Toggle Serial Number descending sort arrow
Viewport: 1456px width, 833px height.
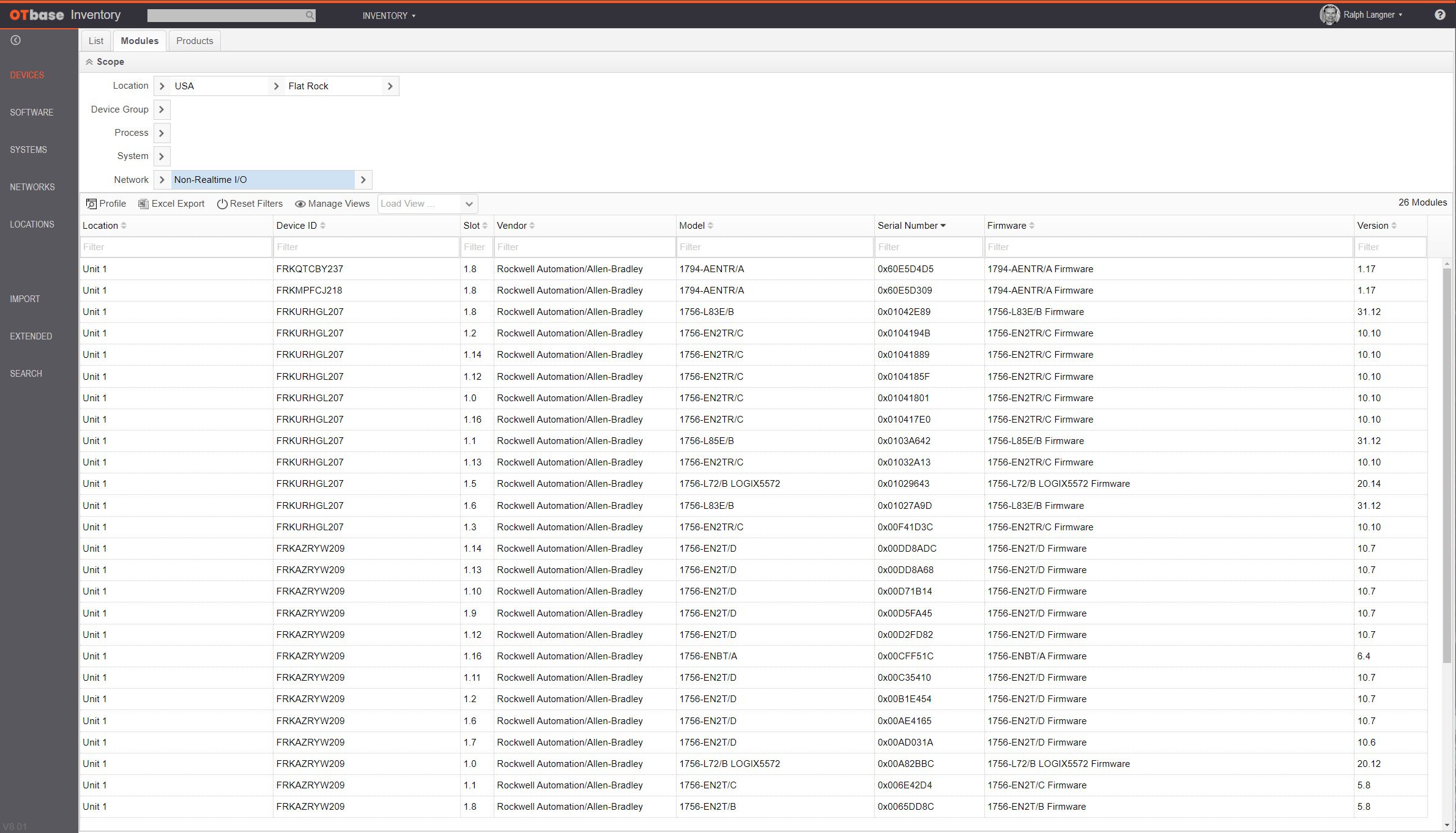click(943, 226)
